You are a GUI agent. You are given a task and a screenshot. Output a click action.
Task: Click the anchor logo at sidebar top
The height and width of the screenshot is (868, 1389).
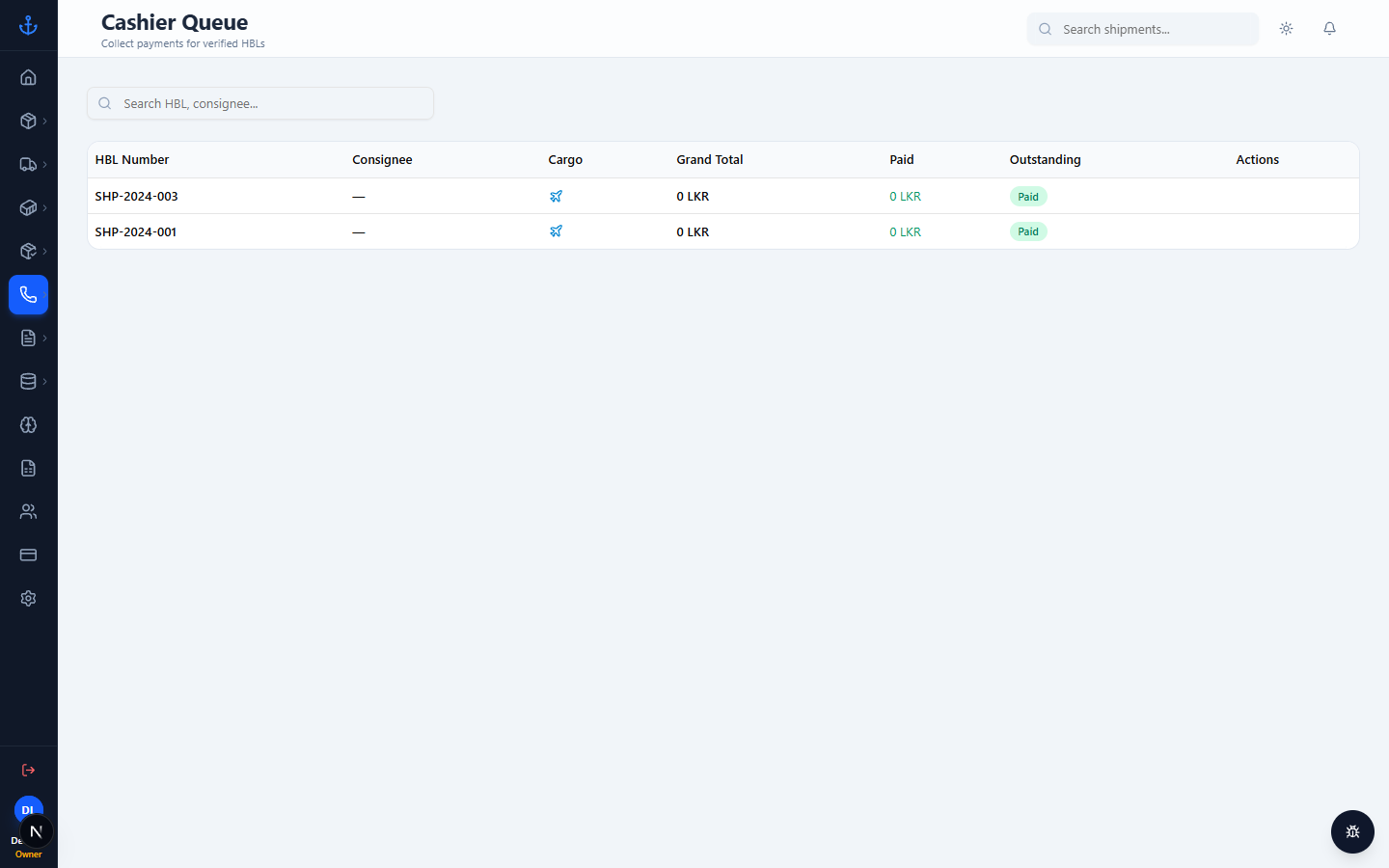(28, 25)
